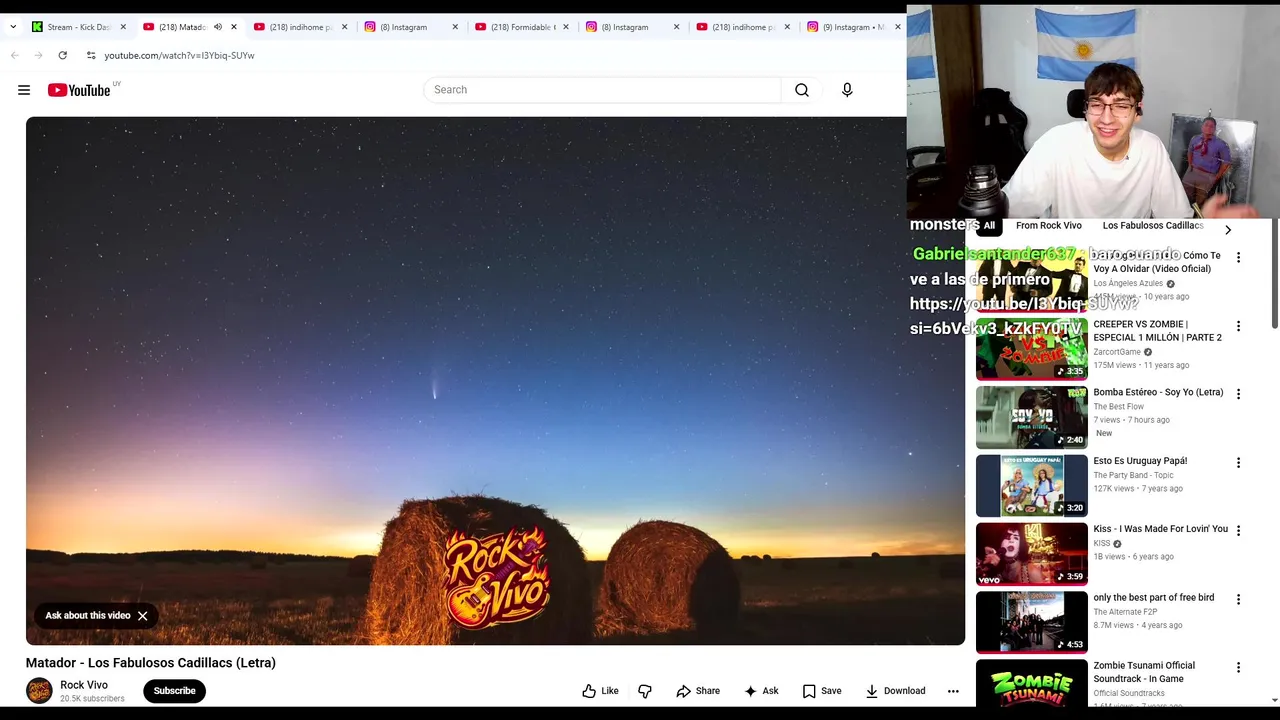This screenshot has width=1280, height=720.
Task: Click 'The Party Band - Topic' channel name
Action: [x=1133, y=475]
